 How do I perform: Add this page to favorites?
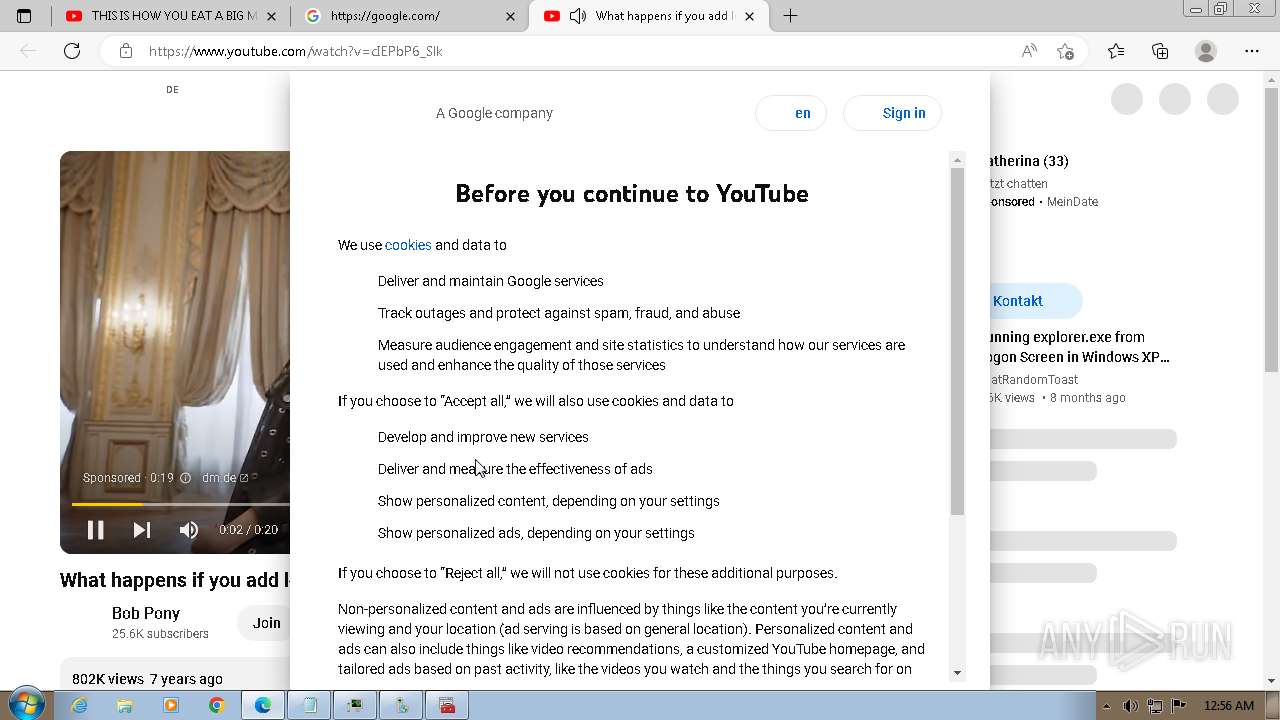pos(1065,51)
